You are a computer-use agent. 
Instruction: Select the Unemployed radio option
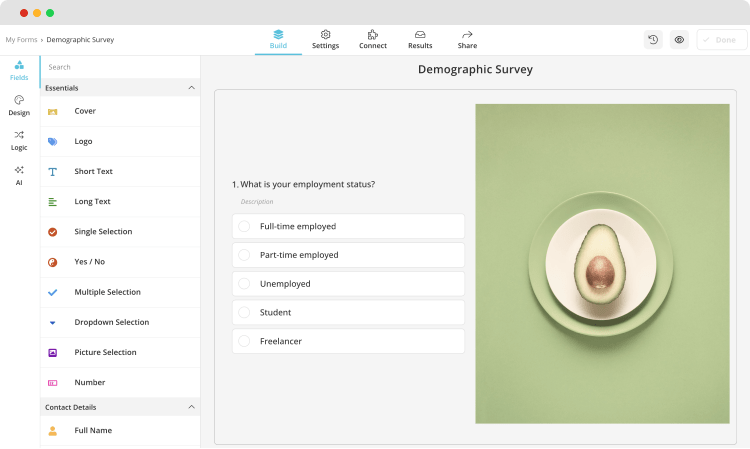click(245, 284)
